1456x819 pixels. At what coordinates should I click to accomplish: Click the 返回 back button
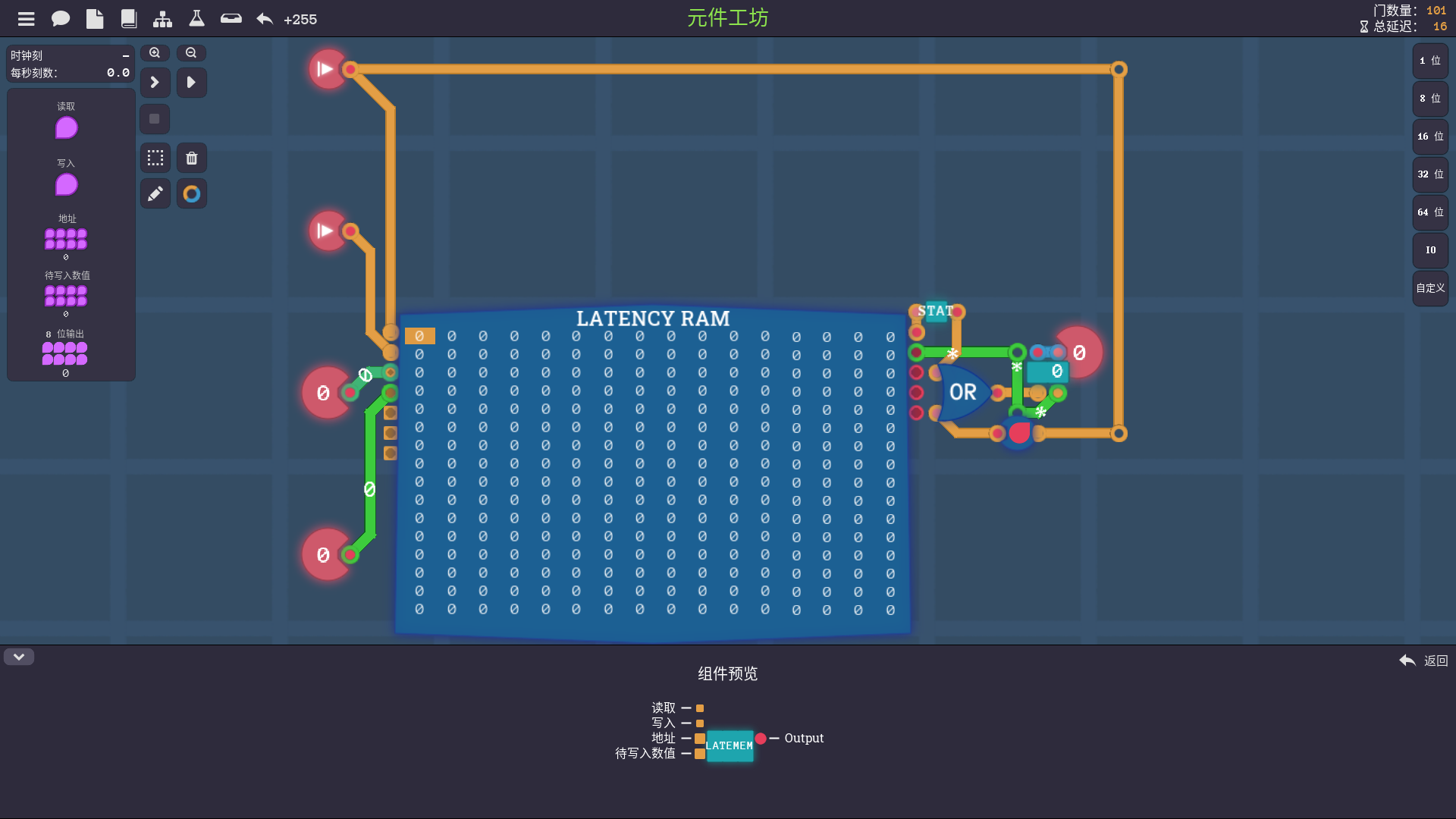point(1423,661)
